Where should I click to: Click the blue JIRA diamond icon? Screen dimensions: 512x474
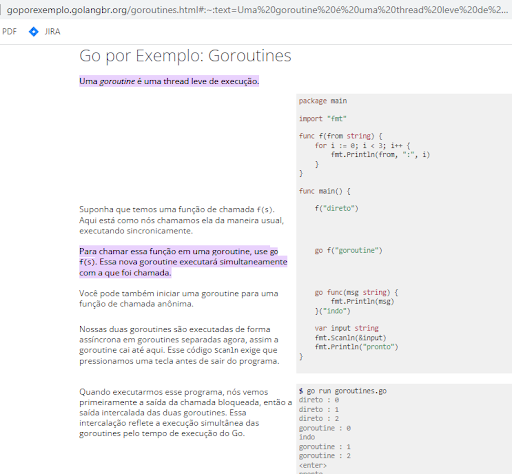[34, 32]
